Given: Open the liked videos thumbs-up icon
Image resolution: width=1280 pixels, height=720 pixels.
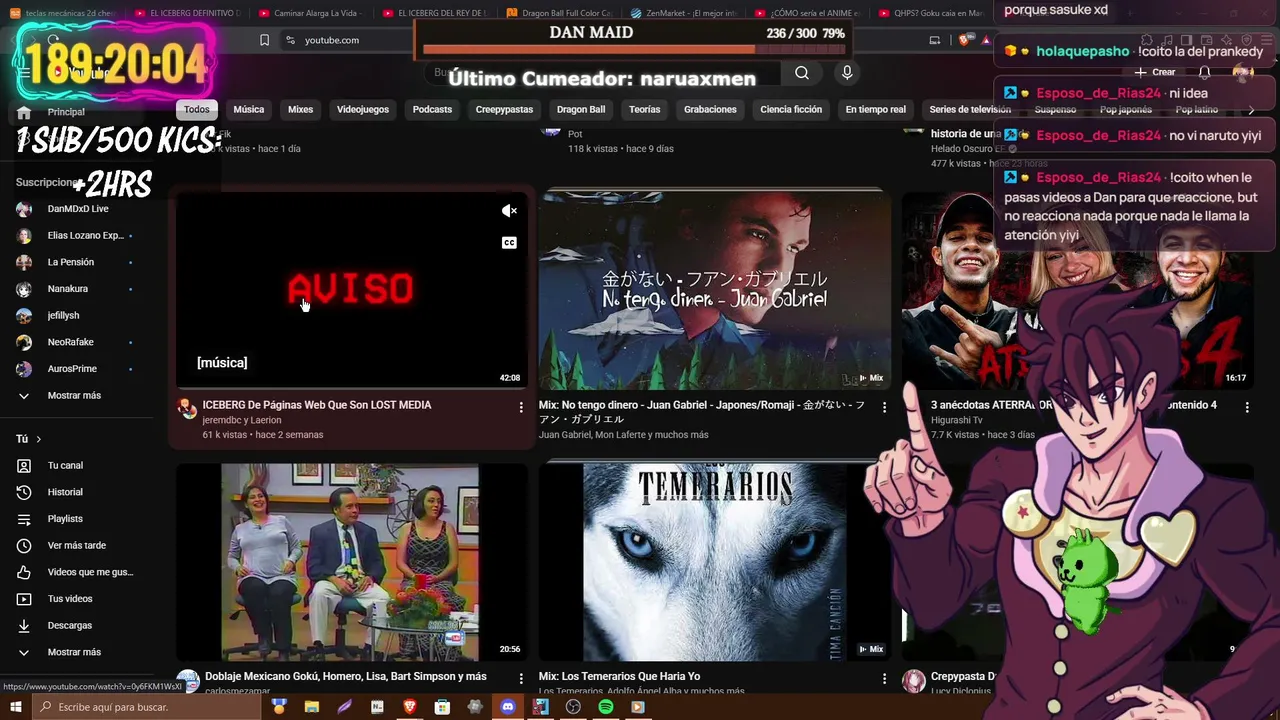Looking at the screenshot, I should coord(24,572).
